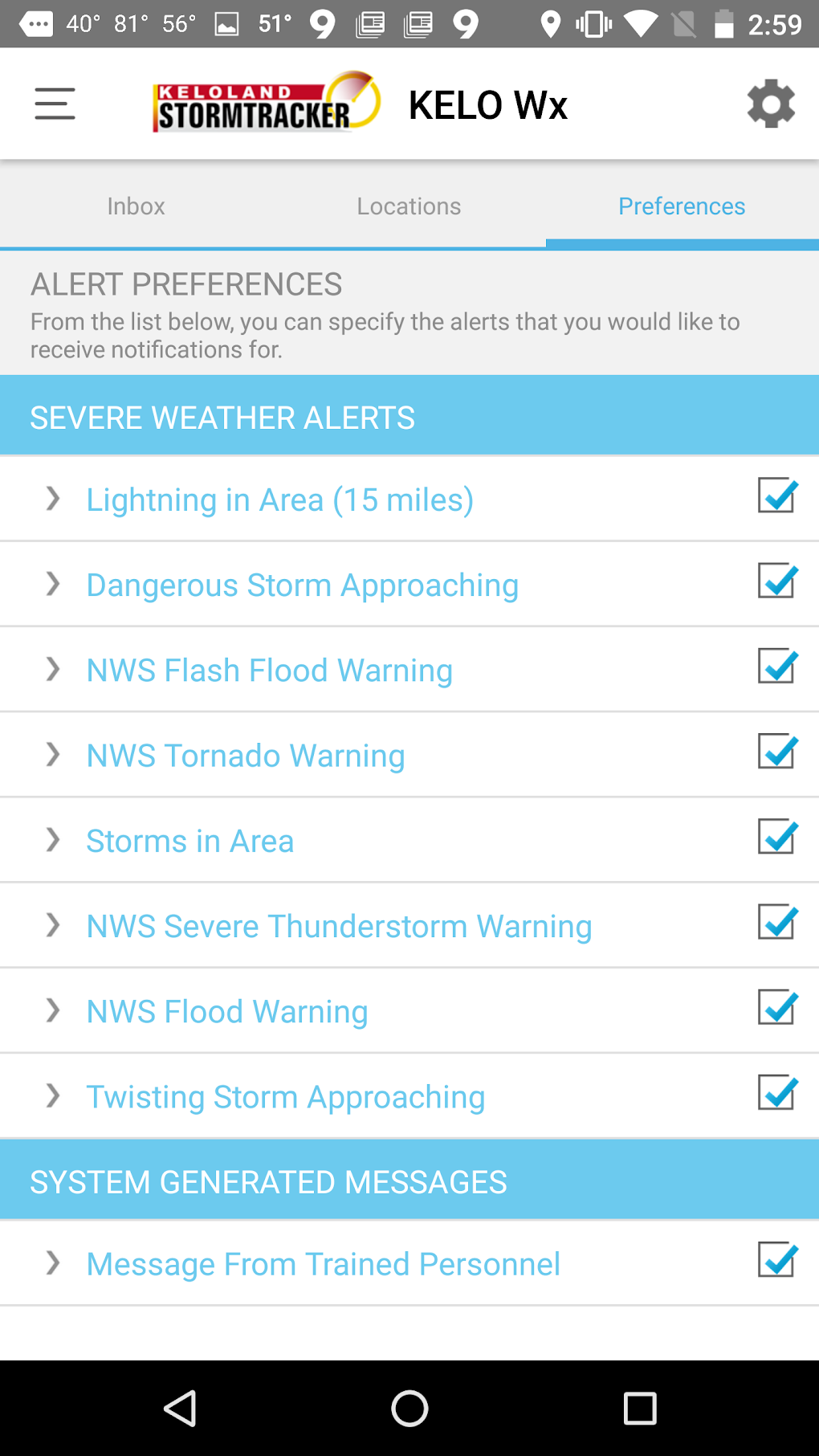Switch to the Inbox tab

(136, 206)
